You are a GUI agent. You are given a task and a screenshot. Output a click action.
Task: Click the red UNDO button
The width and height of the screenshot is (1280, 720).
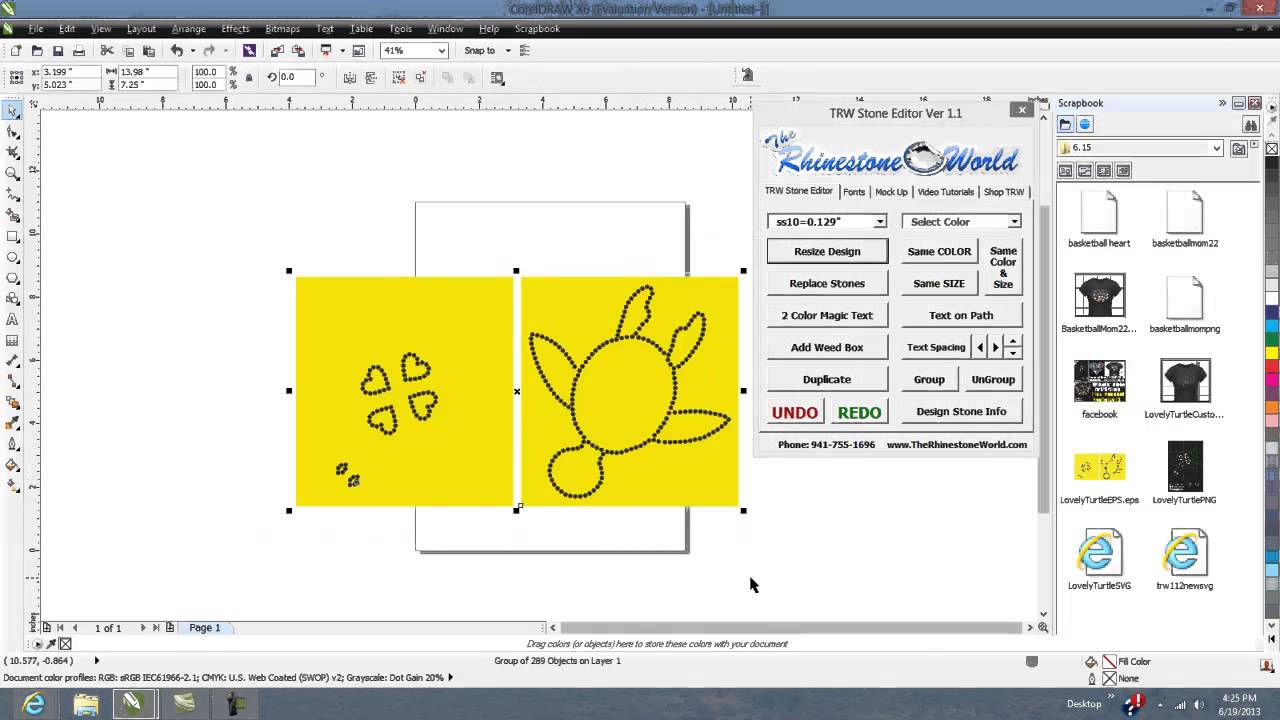tap(795, 412)
